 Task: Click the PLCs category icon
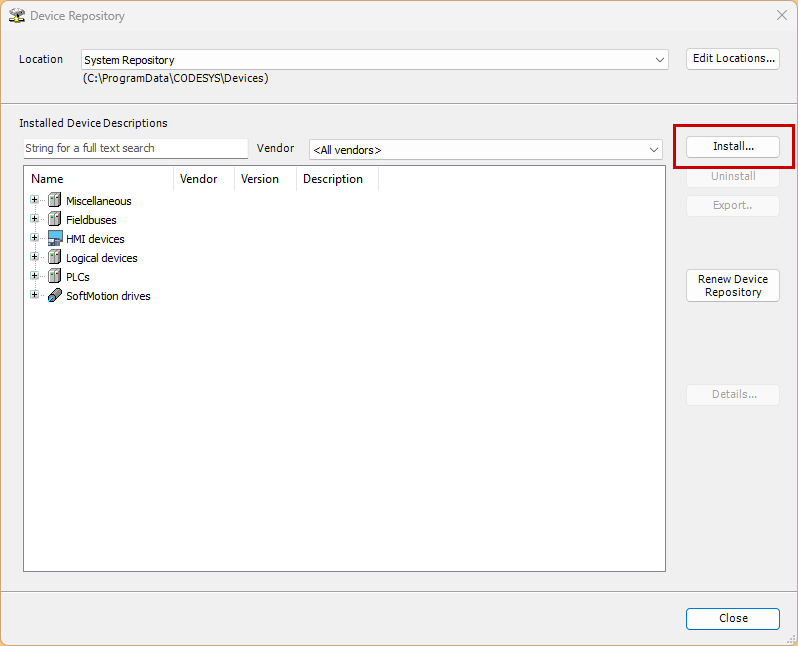pos(54,277)
